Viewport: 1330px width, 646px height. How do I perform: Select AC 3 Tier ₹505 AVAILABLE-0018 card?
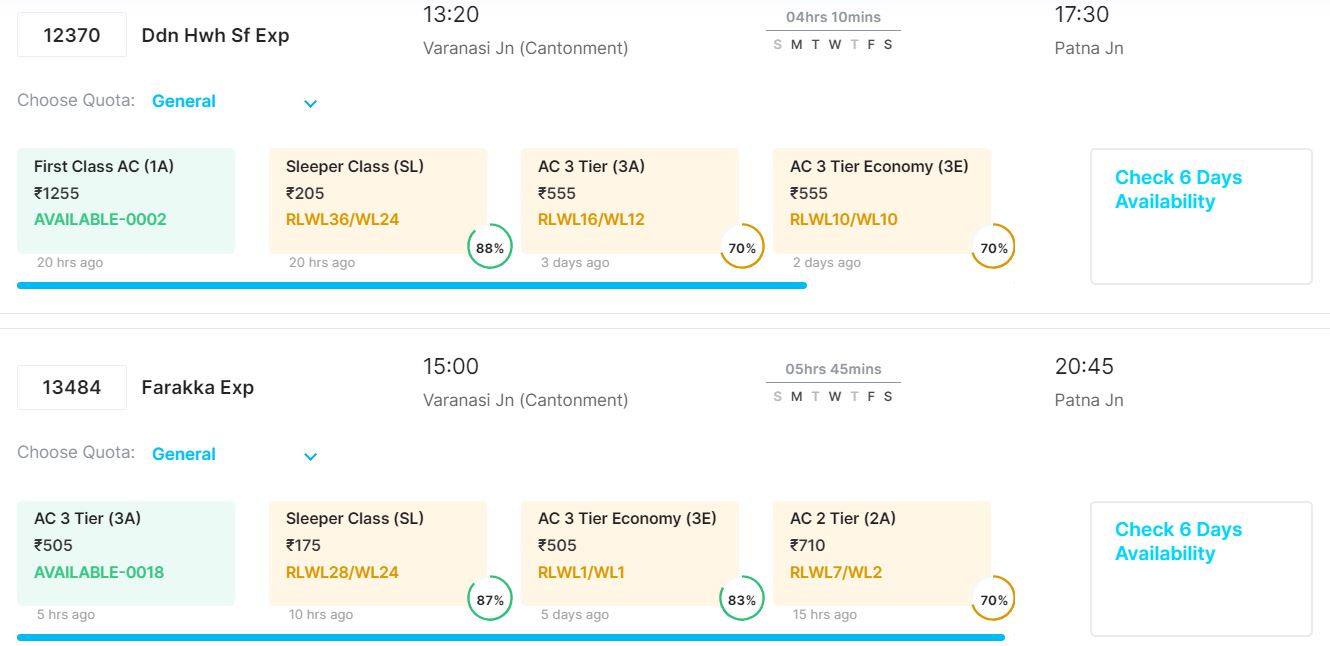[x=126, y=552]
